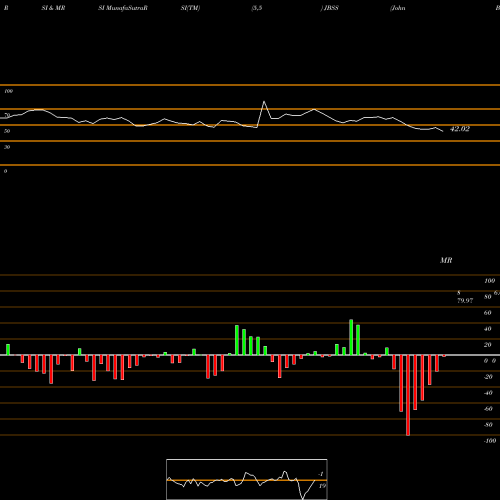This screenshot has height=500, width=500.
Task: Click the RSI panel's 100 level label
Action: (x=8, y=91)
